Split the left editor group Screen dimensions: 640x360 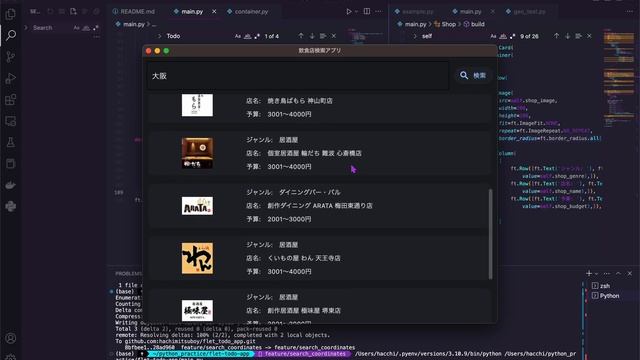point(367,11)
